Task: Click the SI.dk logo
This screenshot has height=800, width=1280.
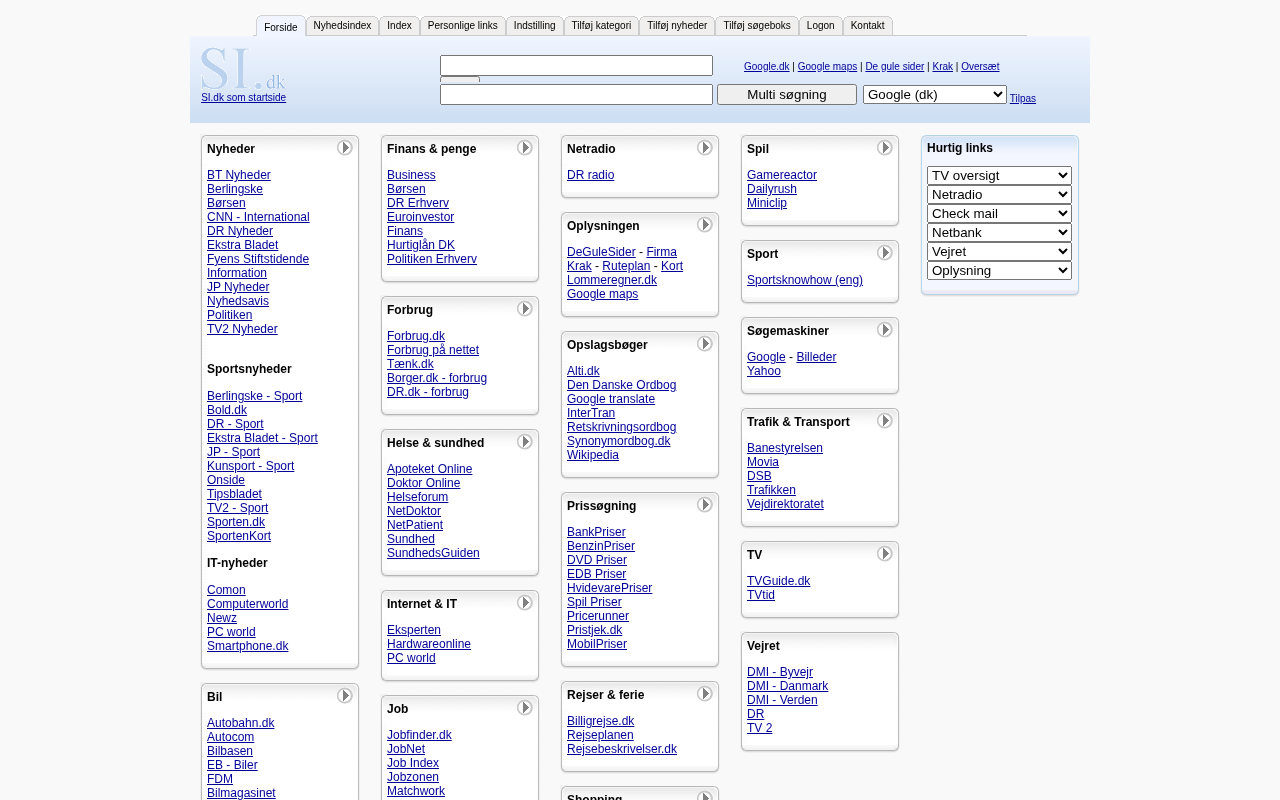Action: [243, 69]
